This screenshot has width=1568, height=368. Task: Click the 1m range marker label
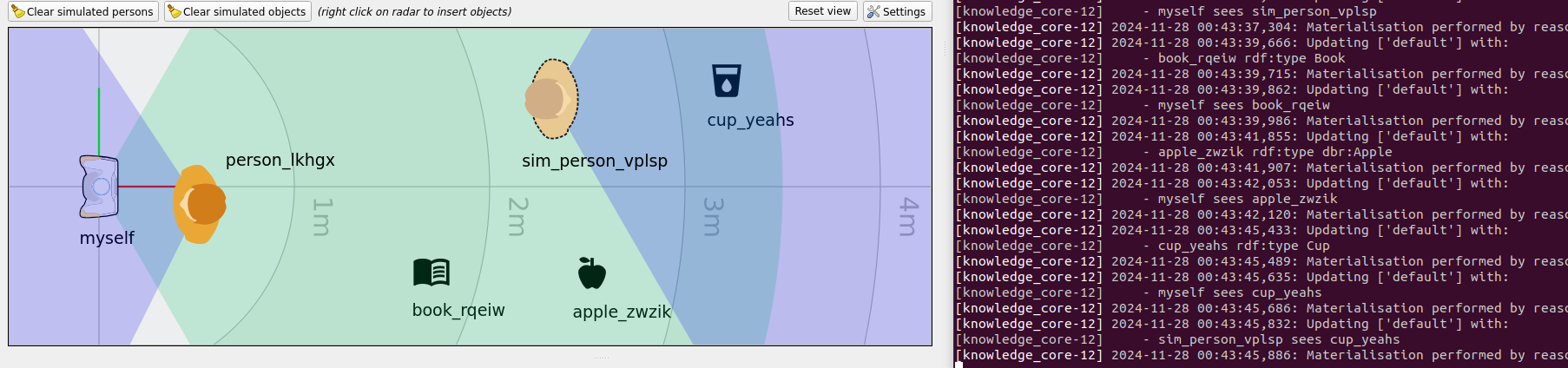pos(321,216)
